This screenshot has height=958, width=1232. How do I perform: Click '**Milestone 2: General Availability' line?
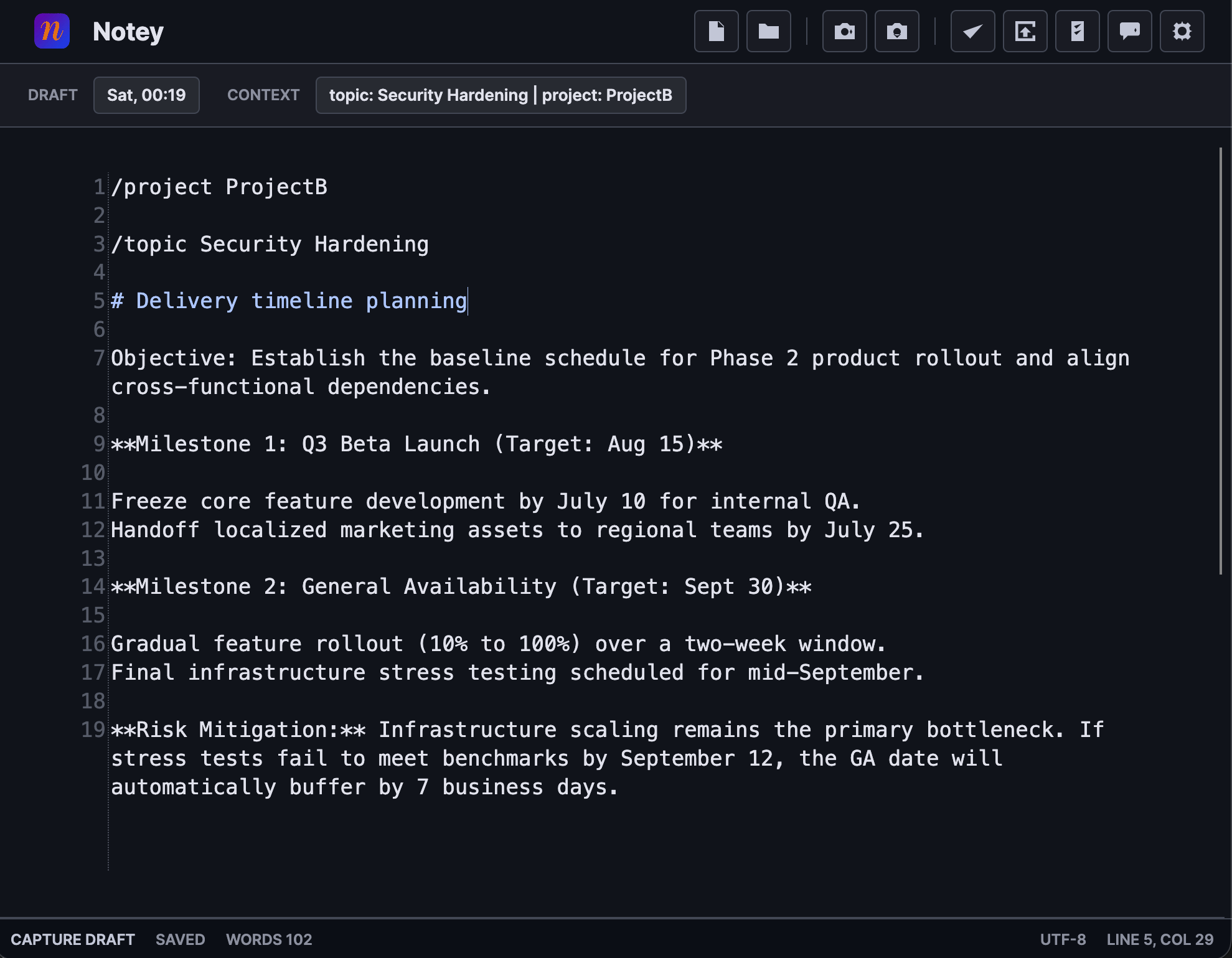click(461, 587)
